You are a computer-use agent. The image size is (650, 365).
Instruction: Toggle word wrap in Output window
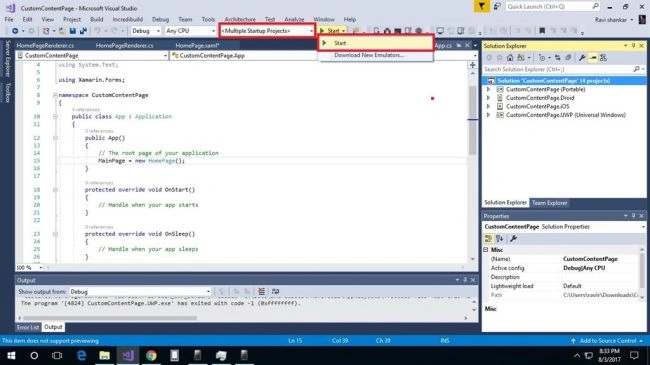[x=275, y=292]
